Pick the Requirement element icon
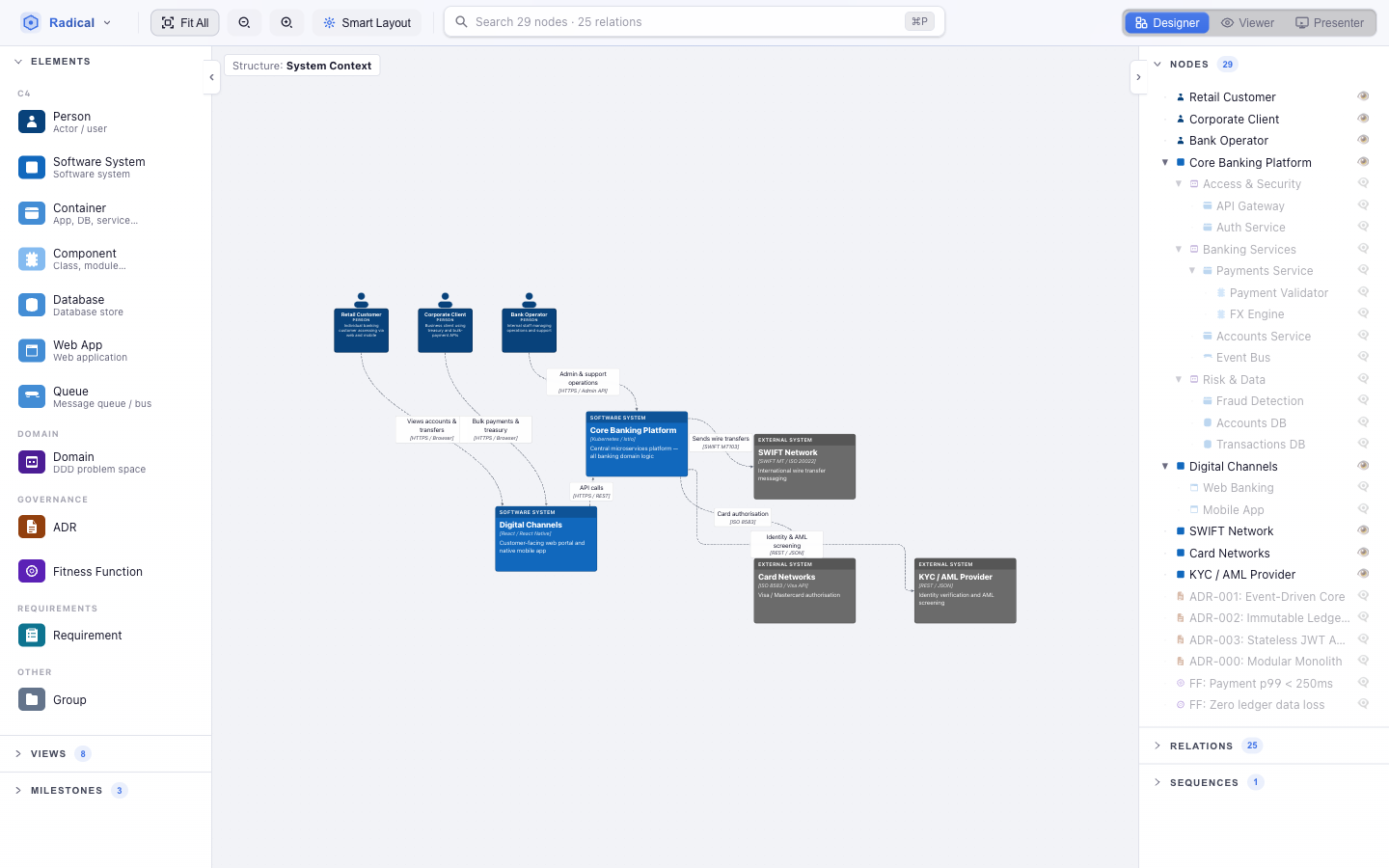 pyautogui.click(x=32, y=636)
